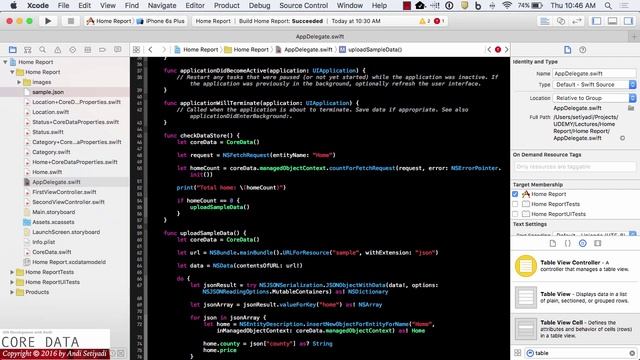
Task: Select Table View Controller library object
Action: click(575, 266)
